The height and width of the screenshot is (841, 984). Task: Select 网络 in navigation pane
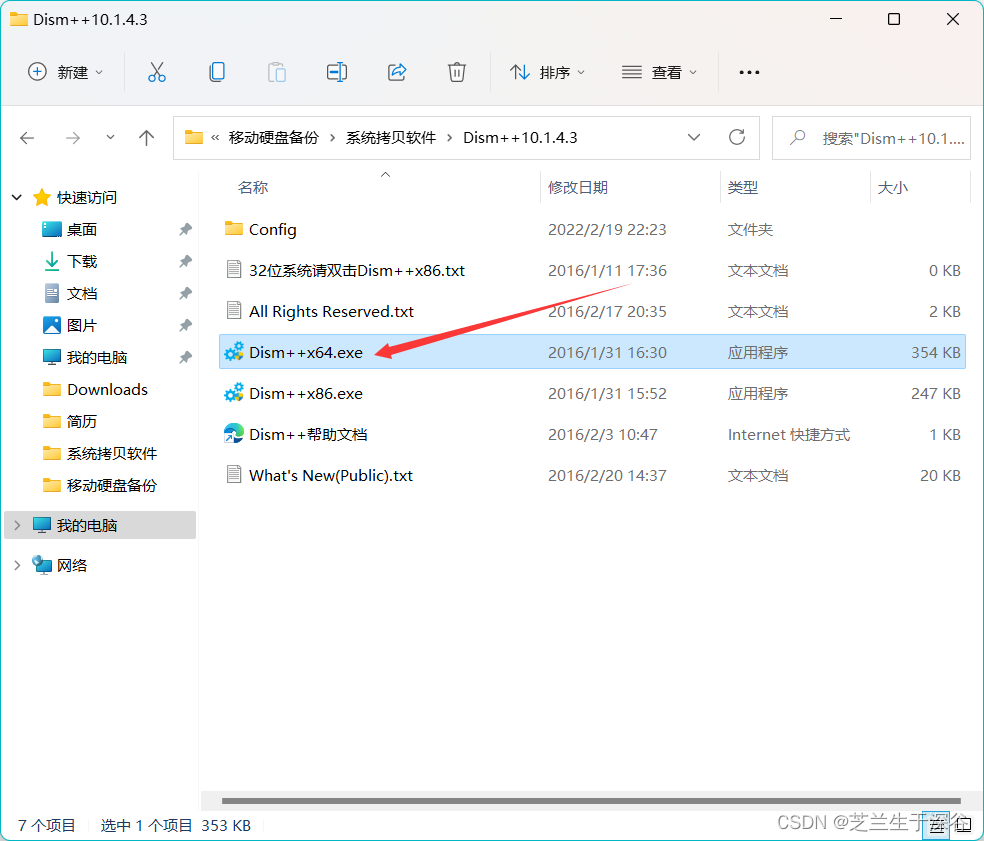(72, 565)
